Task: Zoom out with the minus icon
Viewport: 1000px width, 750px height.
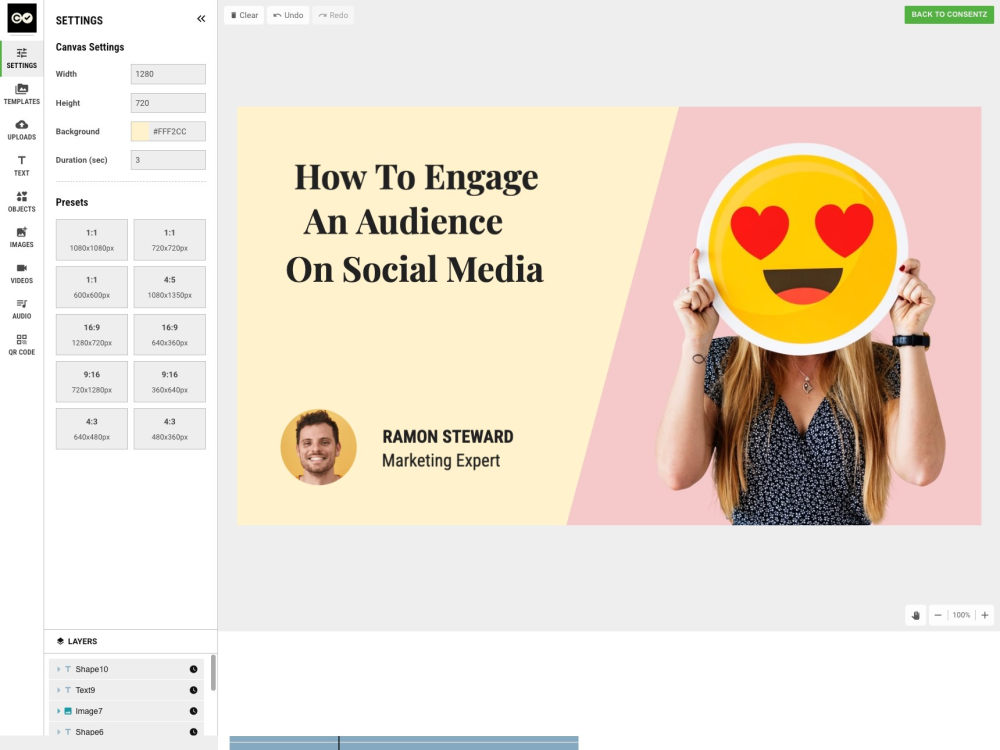Action: 938,615
